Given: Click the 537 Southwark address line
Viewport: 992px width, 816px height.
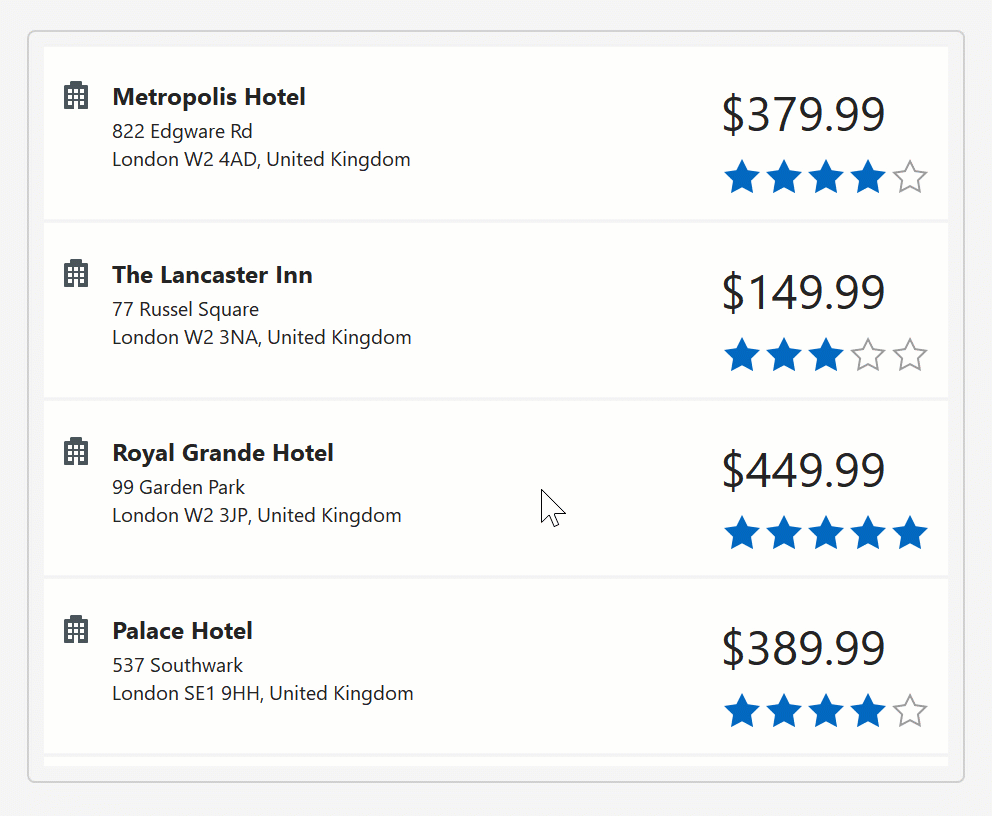Looking at the screenshot, I should pyautogui.click(x=177, y=665).
